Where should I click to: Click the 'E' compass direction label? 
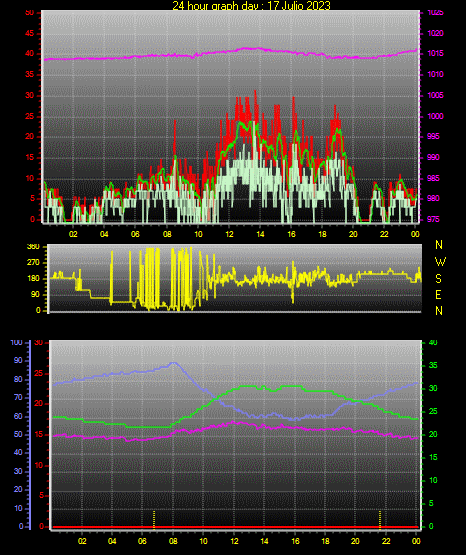tap(438, 295)
